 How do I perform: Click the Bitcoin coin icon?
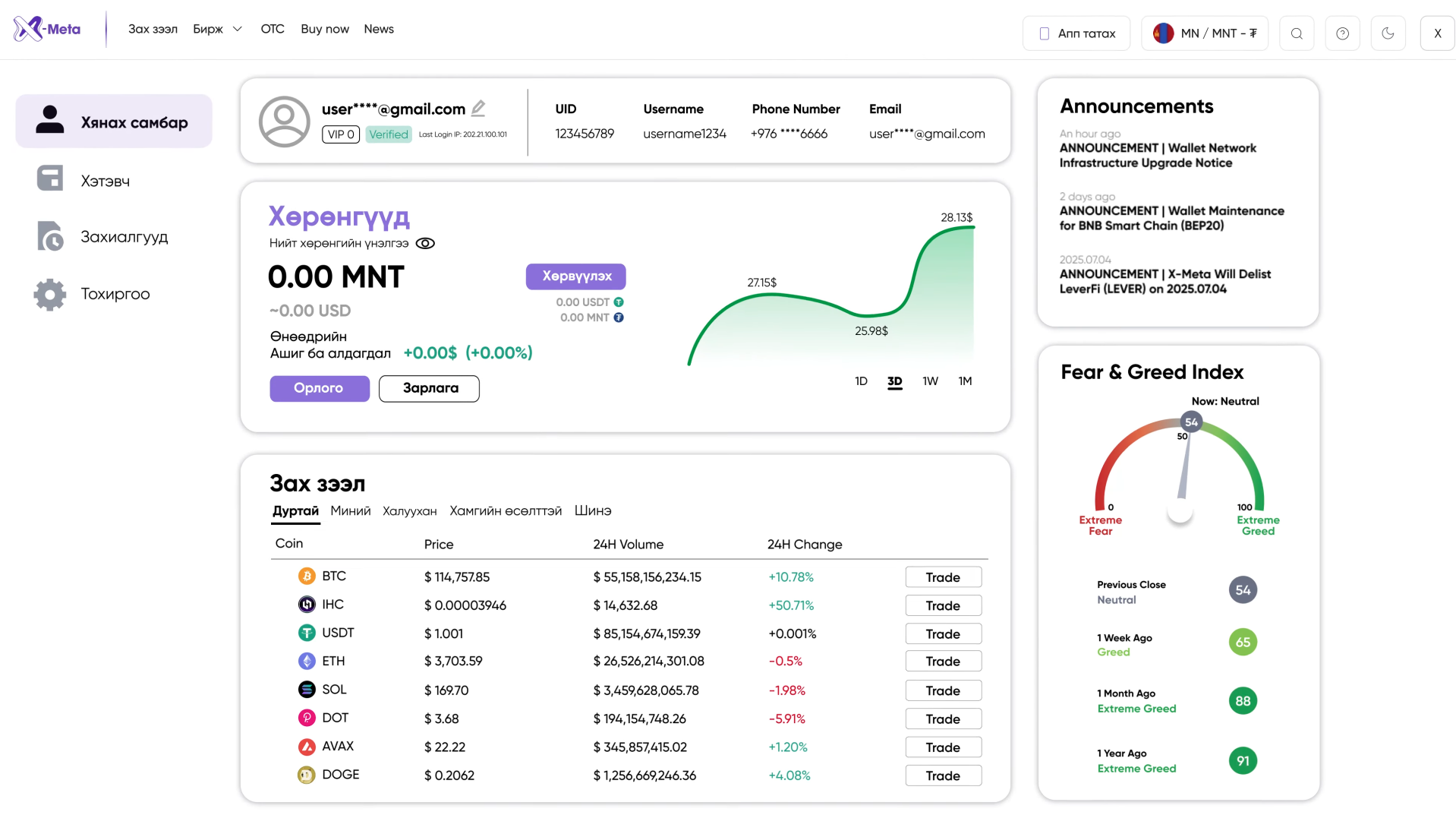click(307, 577)
